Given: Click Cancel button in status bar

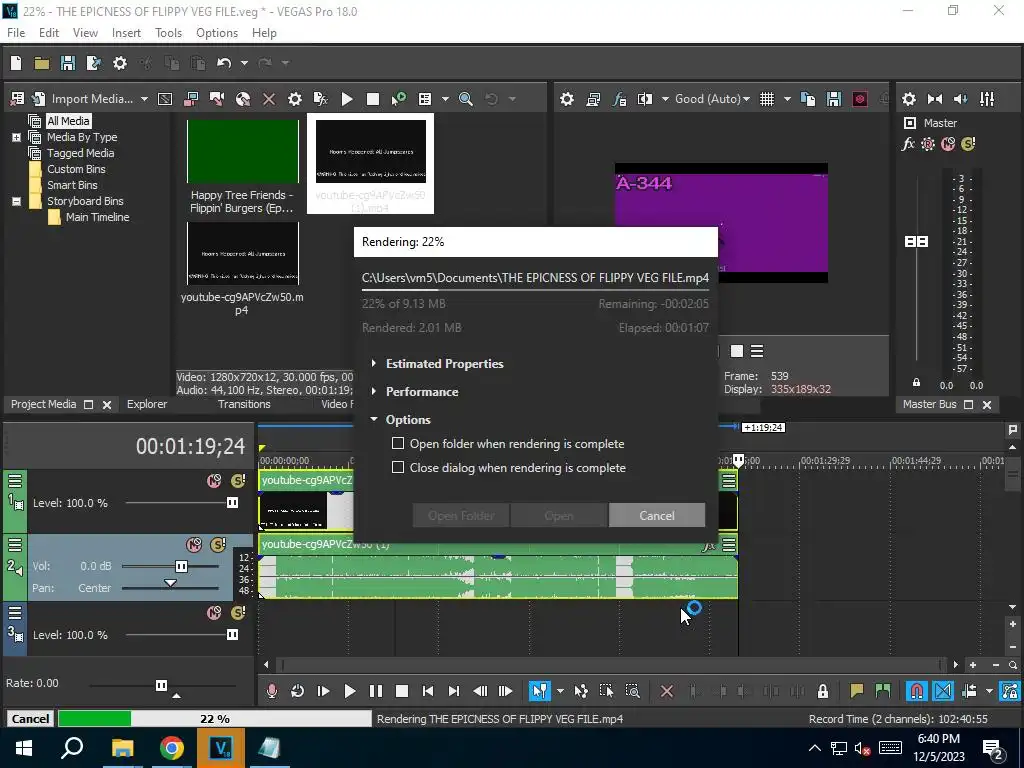Looking at the screenshot, I should [x=30, y=719].
